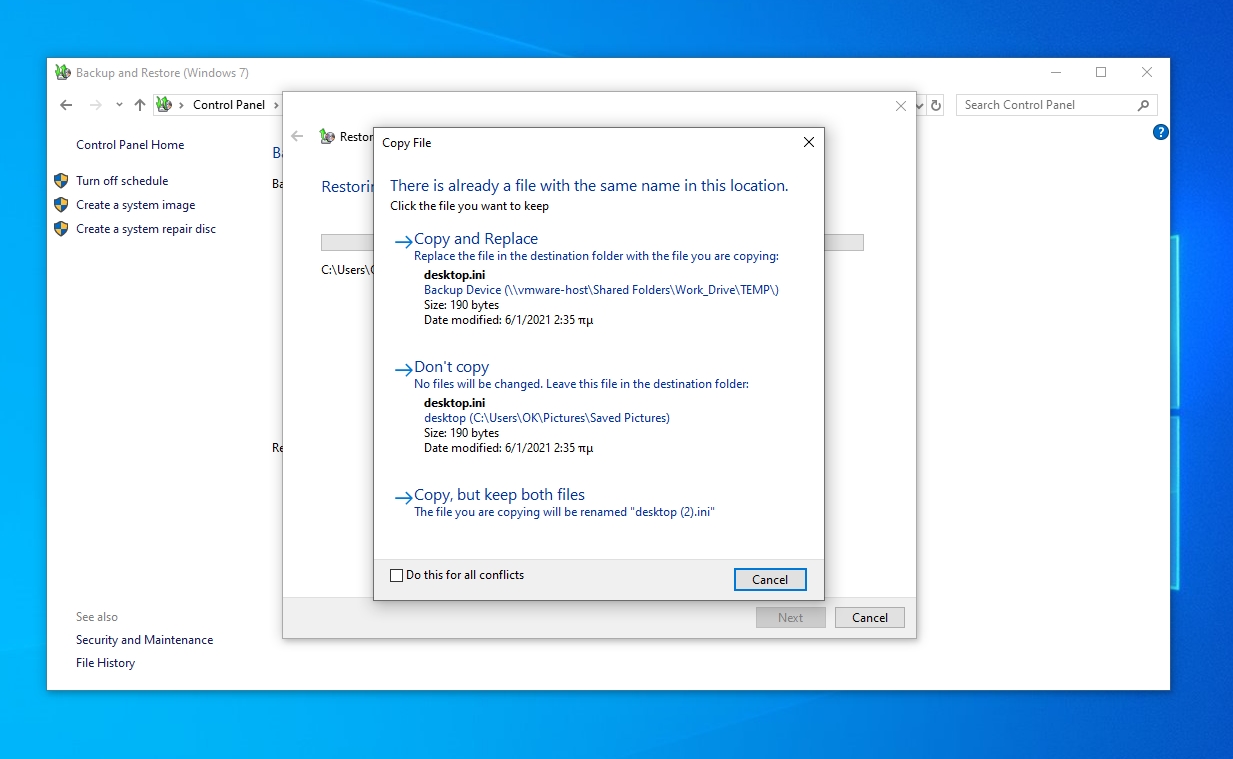Screen dimensions: 1233x759
Task: Click the search magnifier icon
Action: 1144,105
